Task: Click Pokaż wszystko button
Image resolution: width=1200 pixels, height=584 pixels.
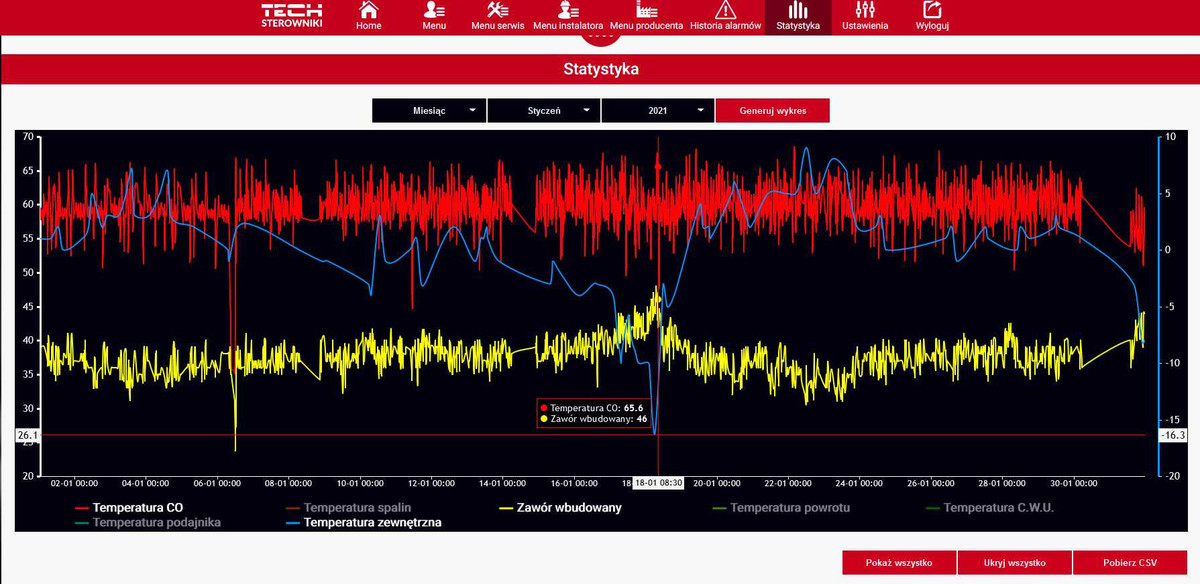Action: 899,563
